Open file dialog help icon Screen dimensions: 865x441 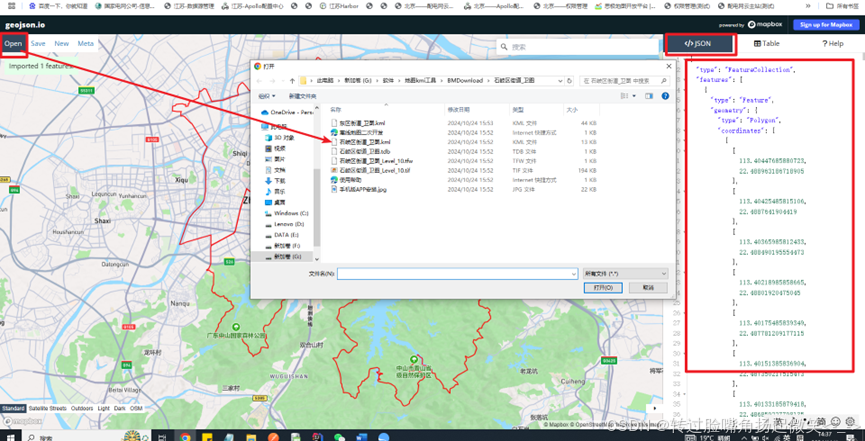[665, 96]
